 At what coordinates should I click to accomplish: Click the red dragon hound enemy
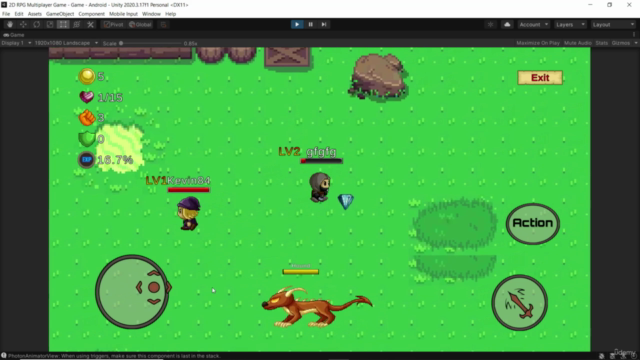coord(317,307)
